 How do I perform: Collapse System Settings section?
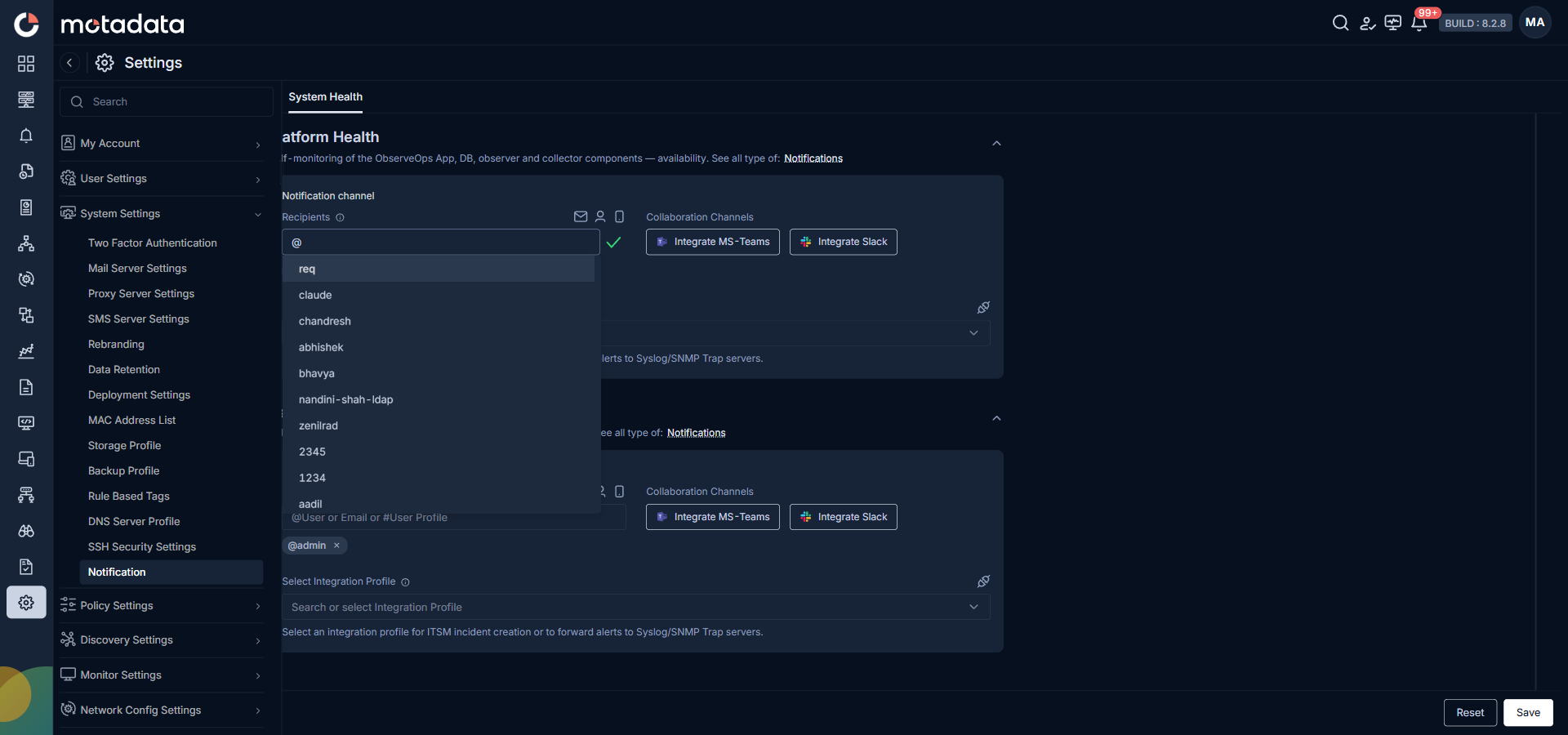point(162,214)
